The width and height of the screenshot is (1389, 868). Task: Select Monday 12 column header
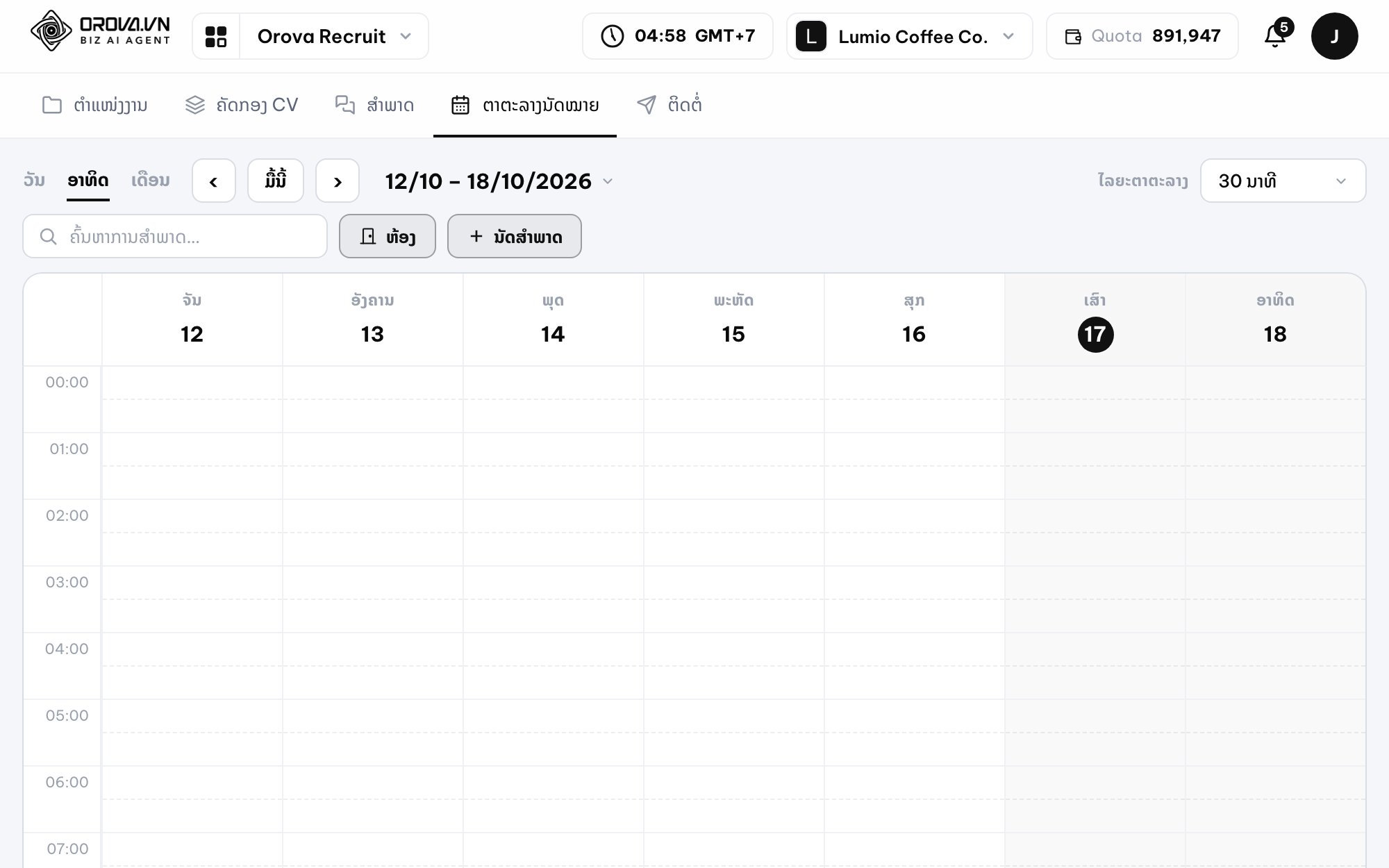coord(192,319)
